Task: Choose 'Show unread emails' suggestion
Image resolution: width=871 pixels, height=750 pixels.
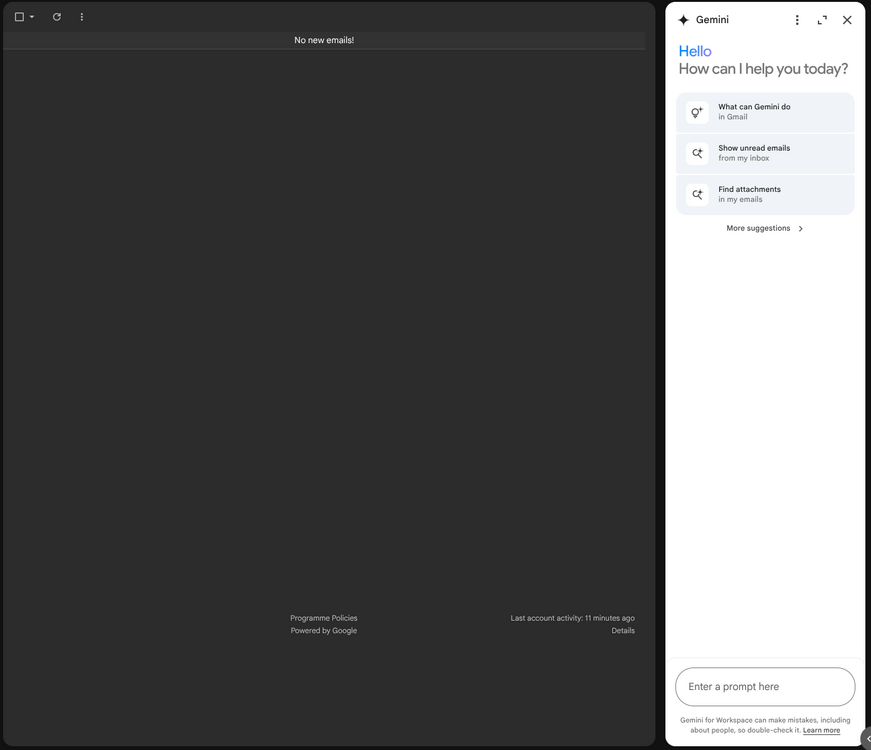Action: click(x=765, y=153)
